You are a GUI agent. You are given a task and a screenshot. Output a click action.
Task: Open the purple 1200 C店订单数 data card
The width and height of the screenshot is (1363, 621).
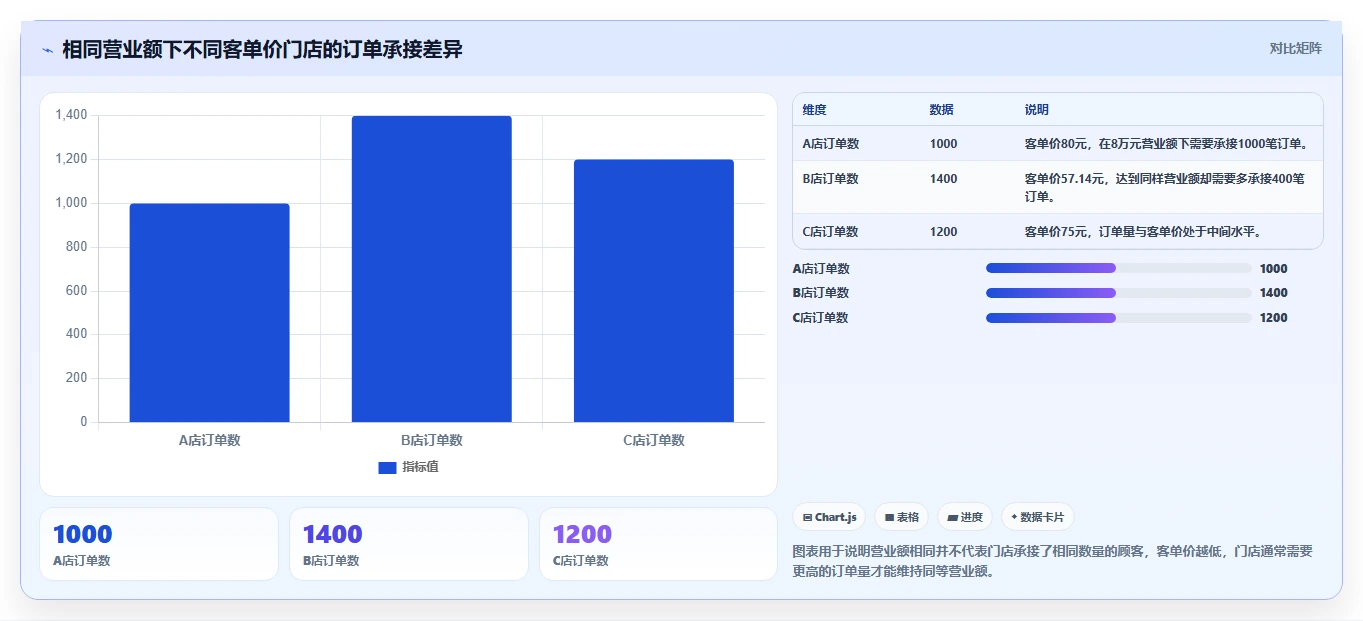tap(658, 544)
